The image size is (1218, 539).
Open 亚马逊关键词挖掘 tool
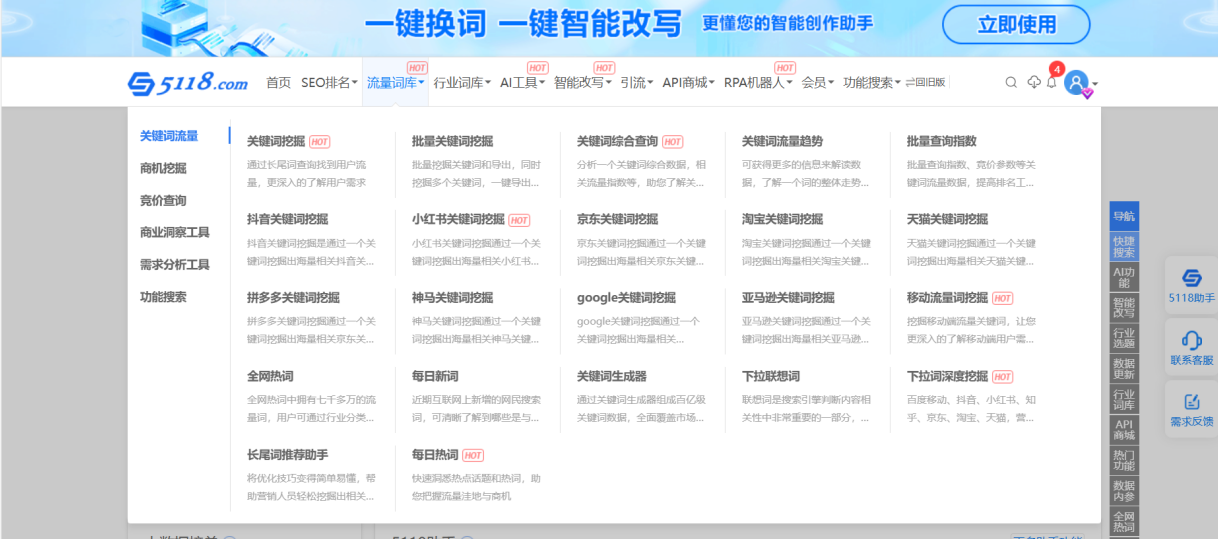[x=788, y=297]
